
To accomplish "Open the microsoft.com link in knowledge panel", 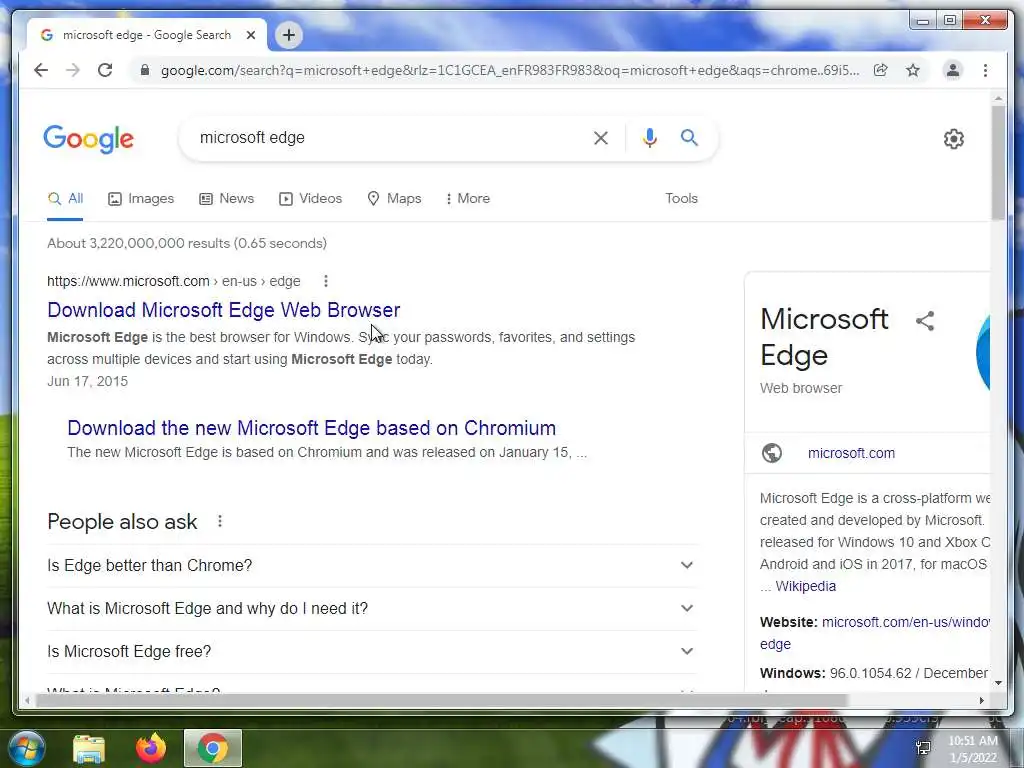I will coord(851,453).
